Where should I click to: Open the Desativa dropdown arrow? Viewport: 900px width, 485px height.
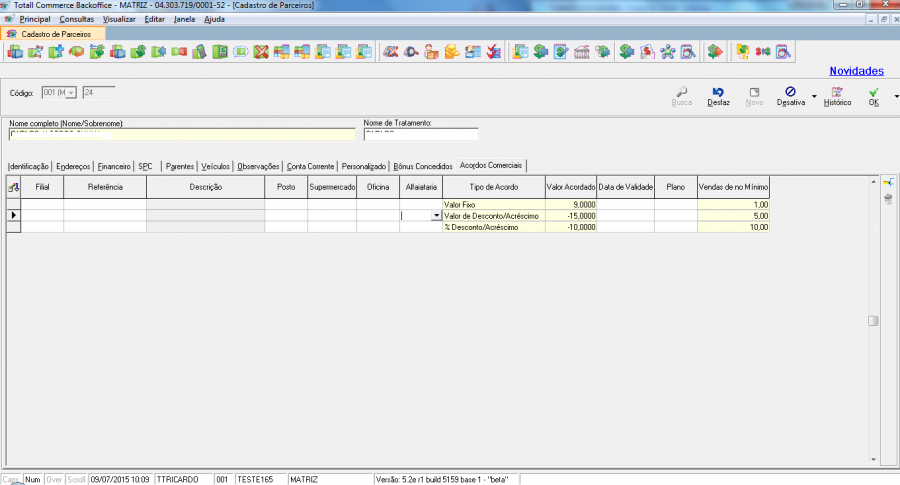pos(813,97)
